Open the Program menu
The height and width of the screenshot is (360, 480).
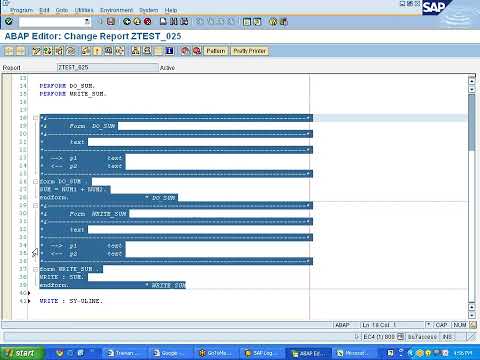[x=21, y=10]
